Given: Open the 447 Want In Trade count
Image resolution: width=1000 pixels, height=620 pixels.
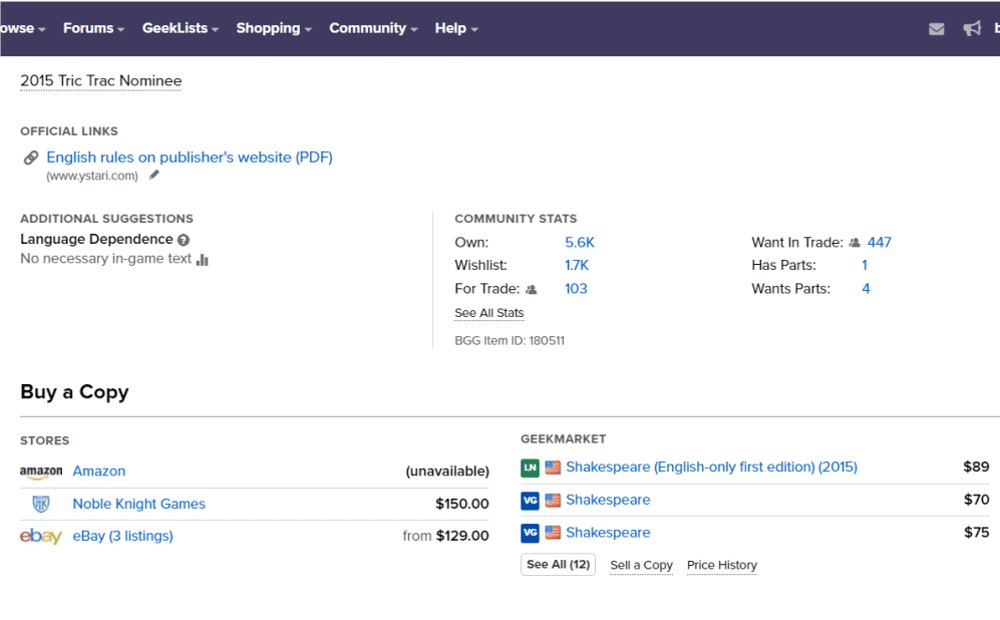Looking at the screenshot, I should click(879, 242).
